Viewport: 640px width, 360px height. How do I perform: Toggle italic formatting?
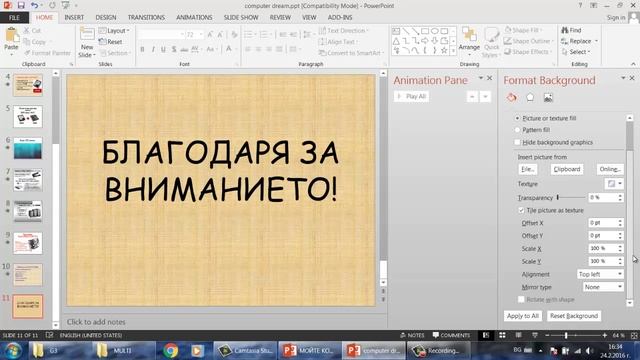153,49
